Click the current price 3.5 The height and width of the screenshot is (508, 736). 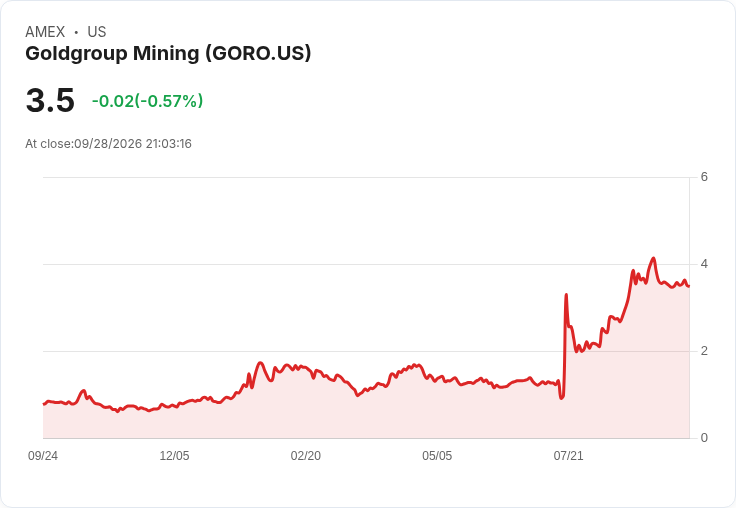(x=50, y=100)
